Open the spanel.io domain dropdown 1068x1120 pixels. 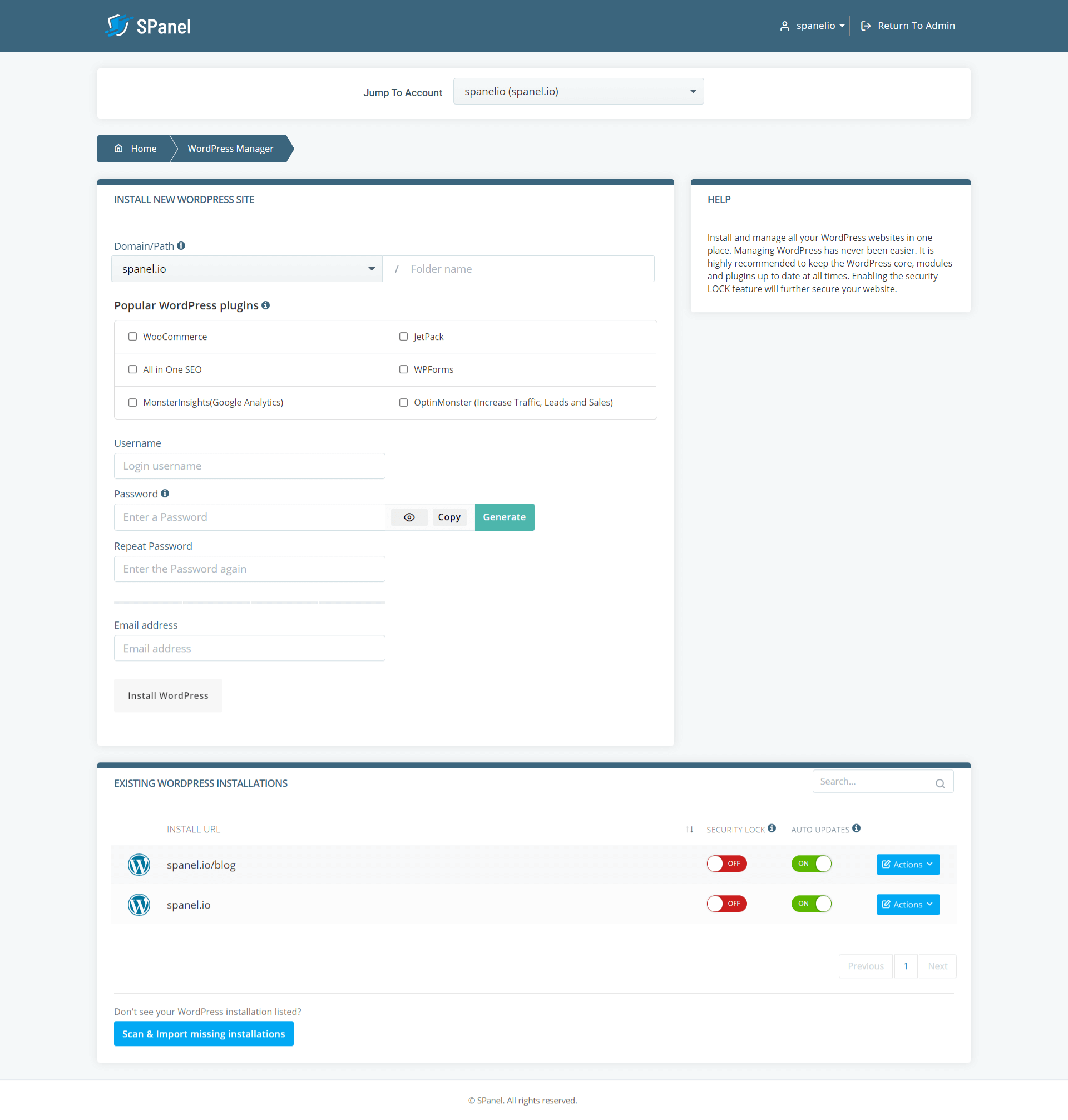point(246,269)
